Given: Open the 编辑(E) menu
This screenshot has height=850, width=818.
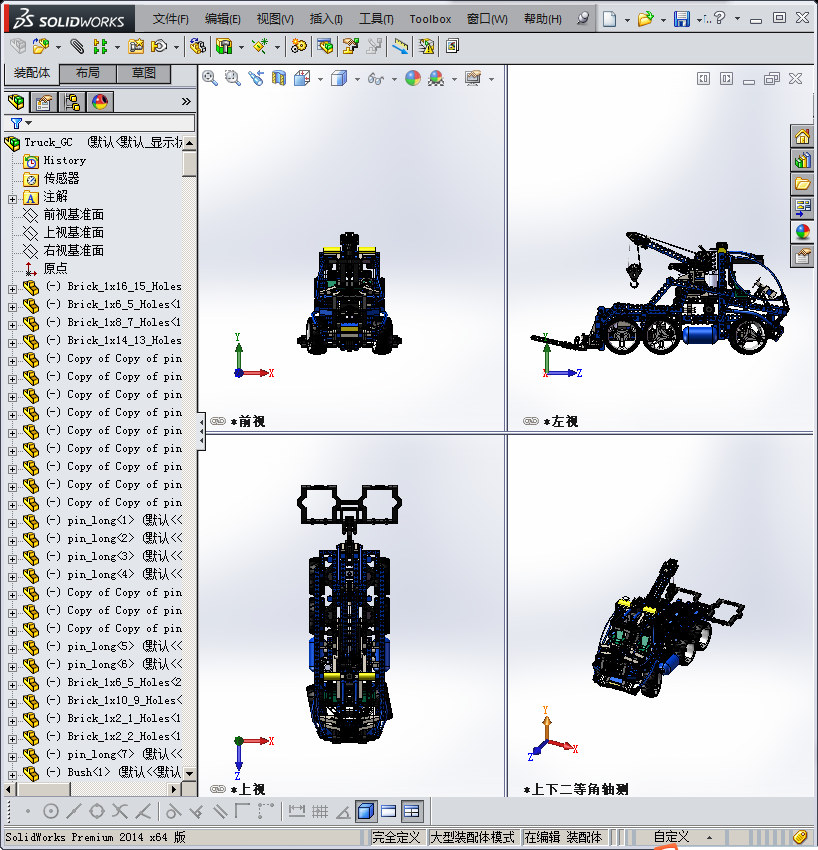Looking at the screenshot, I should pyautogui.click(x=222, y=19).
